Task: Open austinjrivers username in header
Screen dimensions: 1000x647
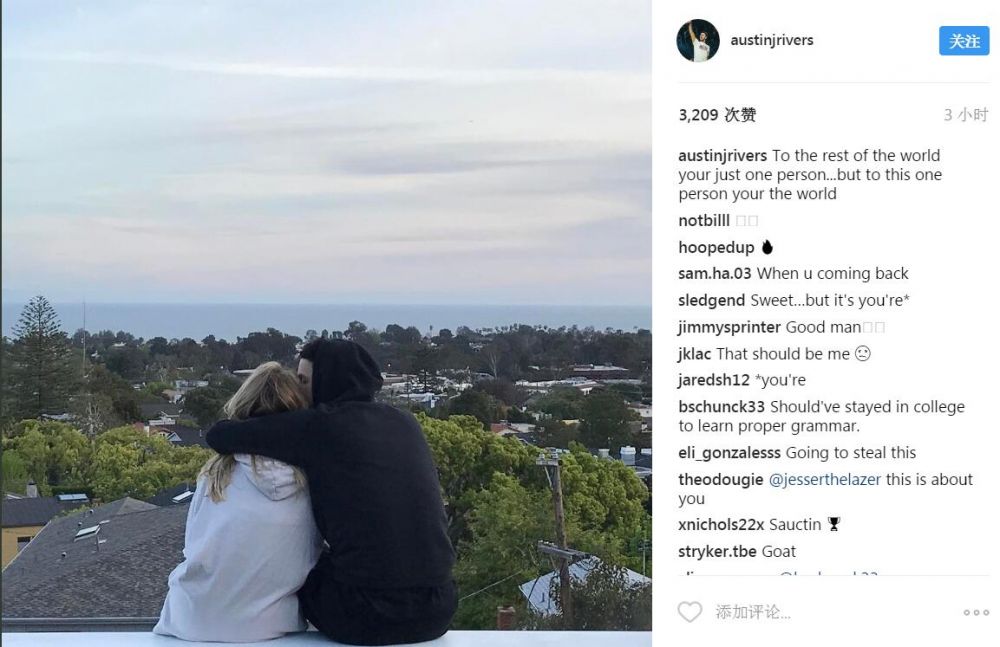Action: 772,40
